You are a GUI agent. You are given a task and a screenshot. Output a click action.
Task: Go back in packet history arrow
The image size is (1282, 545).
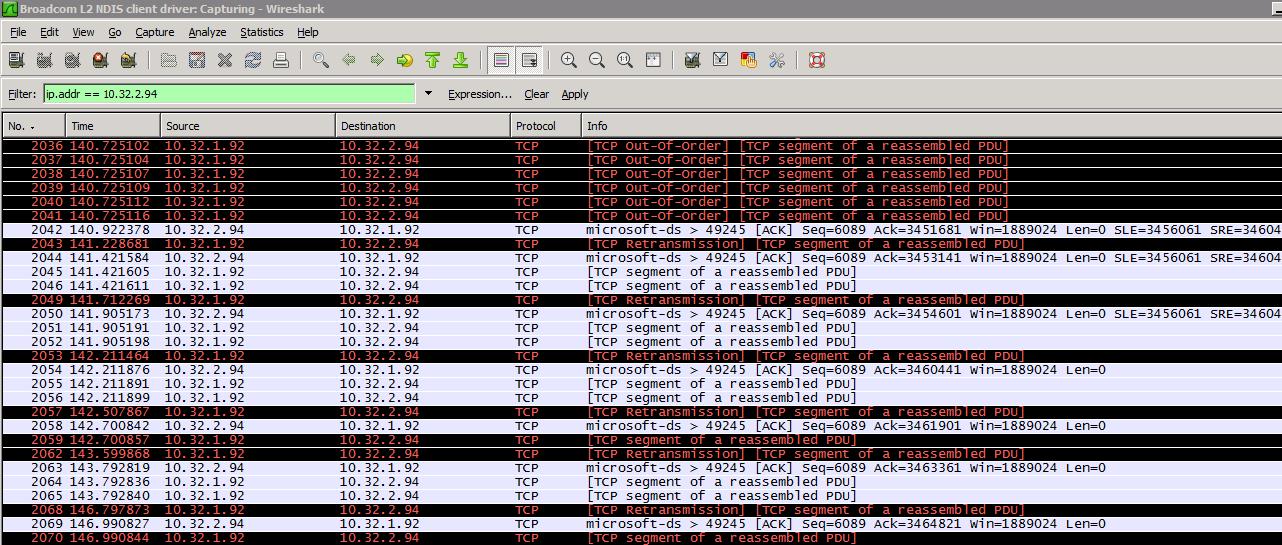point(349,60)
